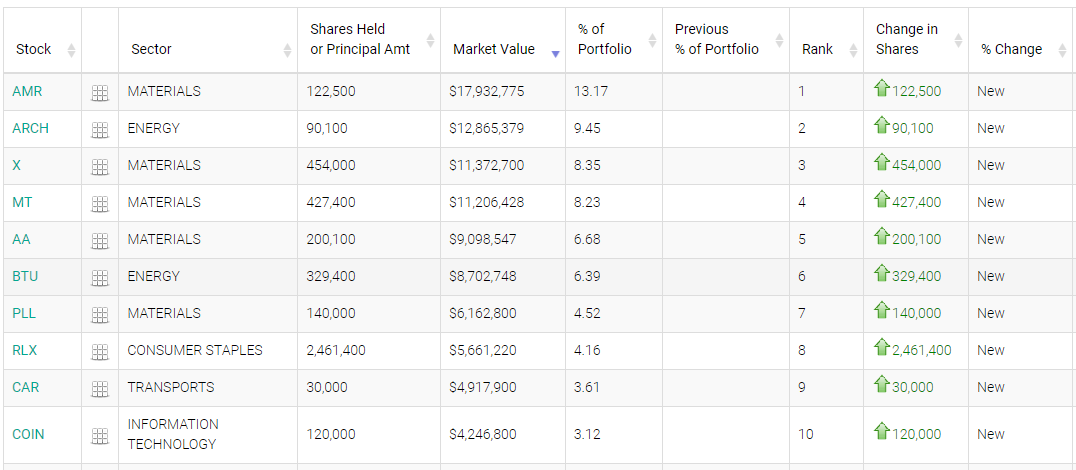Sort by % of Portfolio header

[605, 39]
